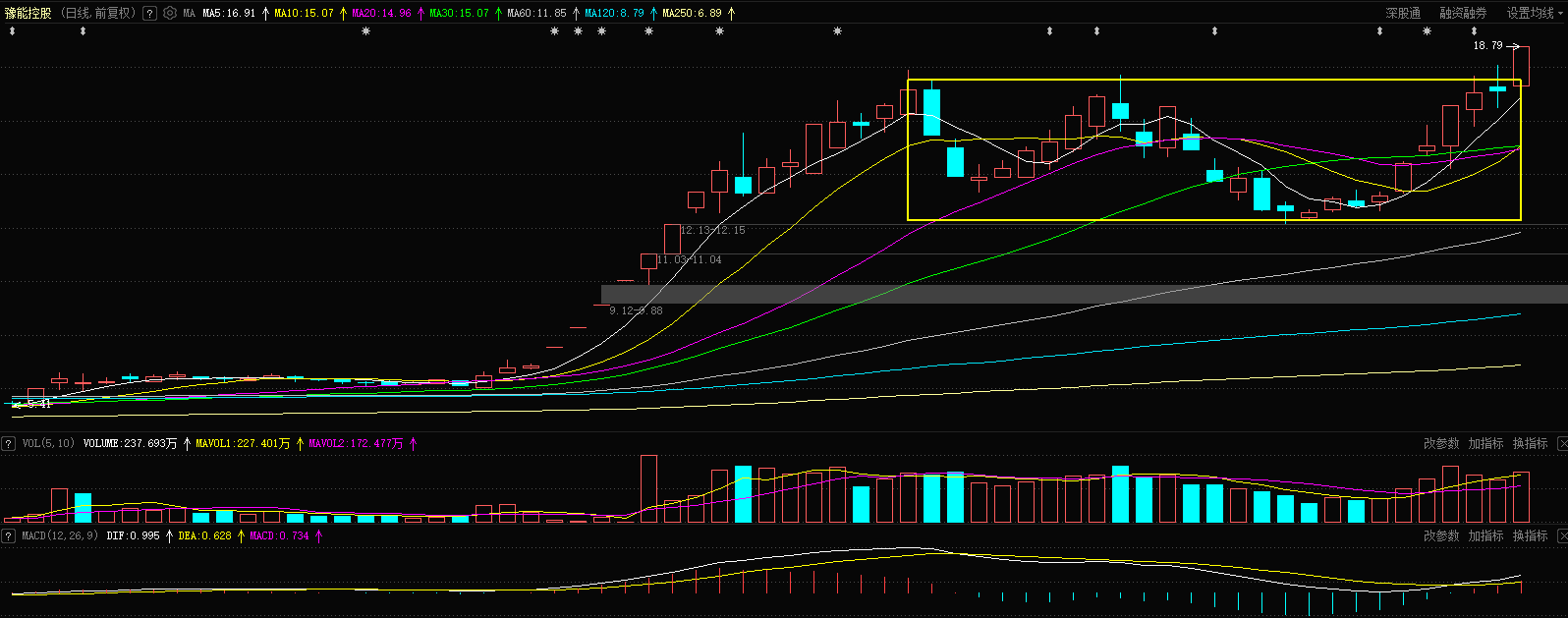The image size is (1568, 618).
Task: Click the 12.13-12.15 gap label
Action: click(x=713, y=230)
